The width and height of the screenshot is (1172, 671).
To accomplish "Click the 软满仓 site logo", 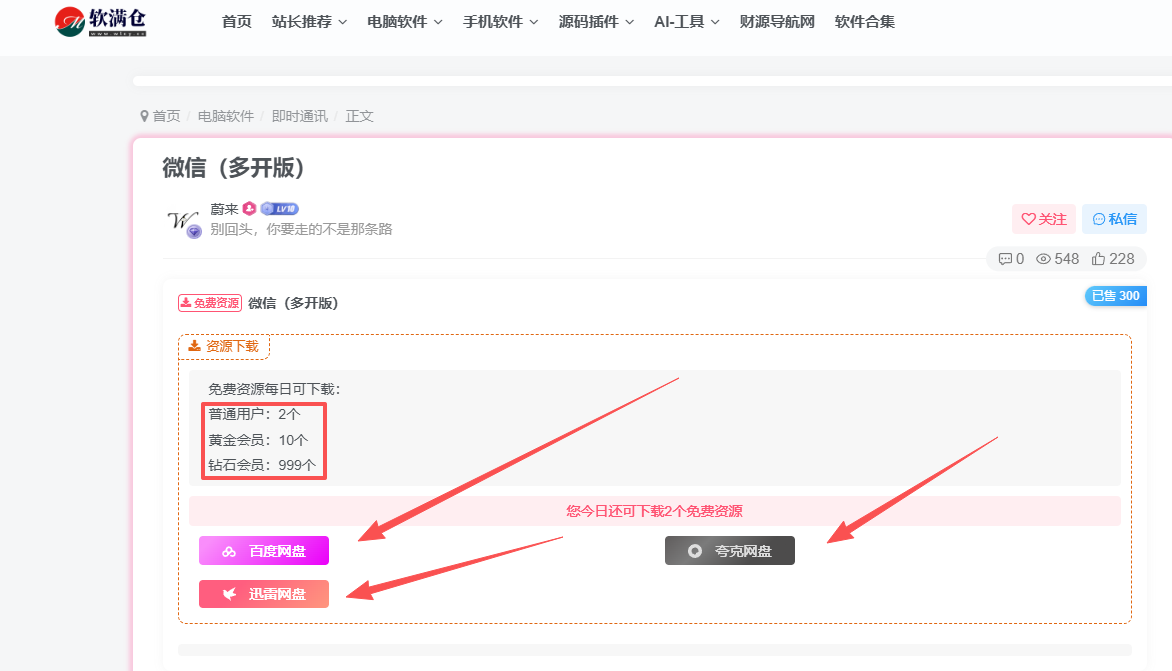I will (x=100, y=21).
